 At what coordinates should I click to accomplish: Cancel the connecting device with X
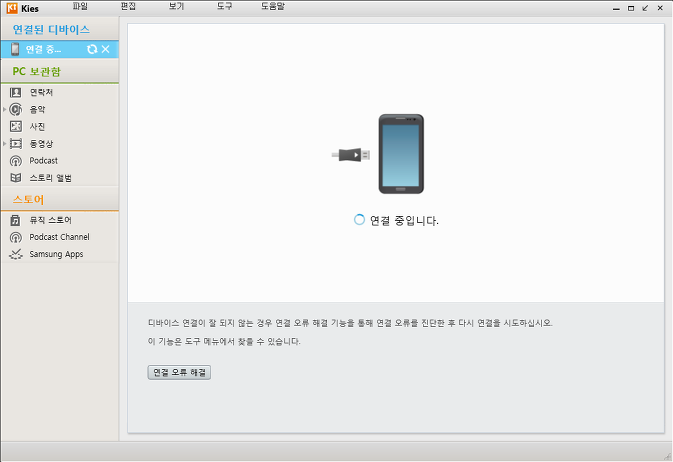(x=106, y=49)
